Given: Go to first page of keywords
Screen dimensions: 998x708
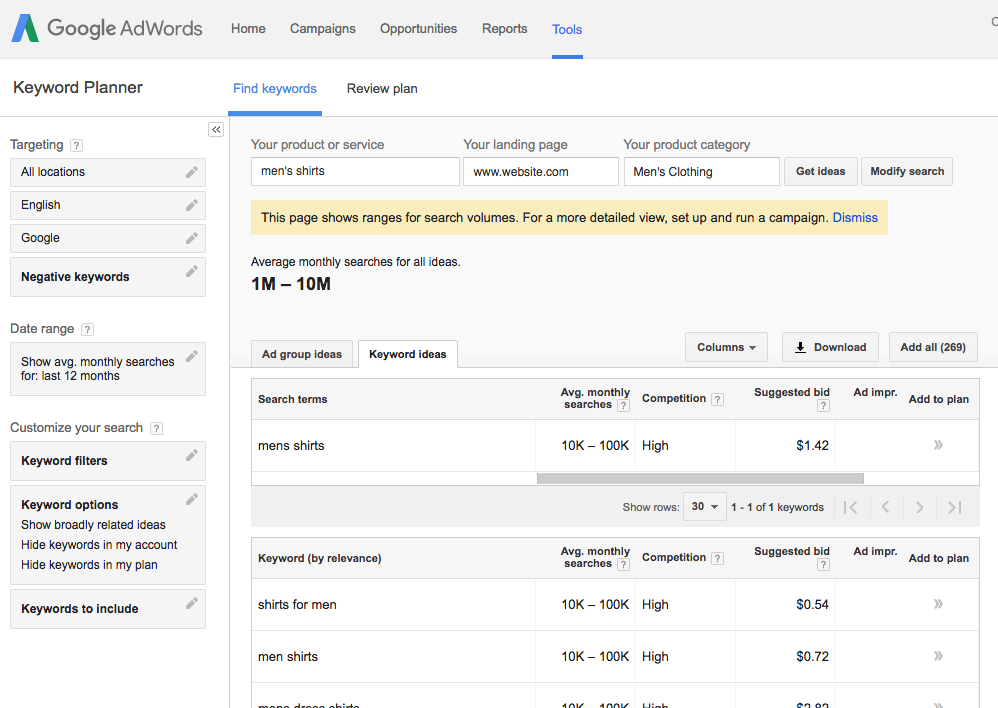Looking at the screenshot, I should tap(850, 507).
